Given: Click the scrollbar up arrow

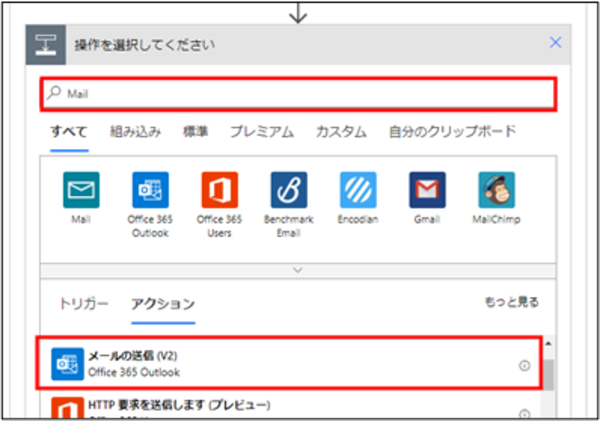Looking at the screenshot, I should click(x=548, y=344).
